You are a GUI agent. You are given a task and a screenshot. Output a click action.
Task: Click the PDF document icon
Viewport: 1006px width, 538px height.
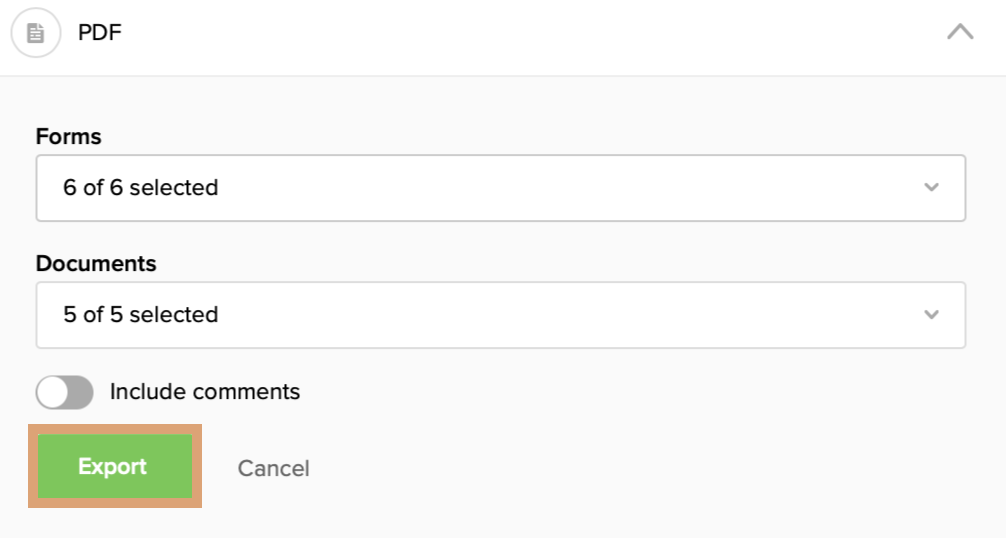point(36,33)
